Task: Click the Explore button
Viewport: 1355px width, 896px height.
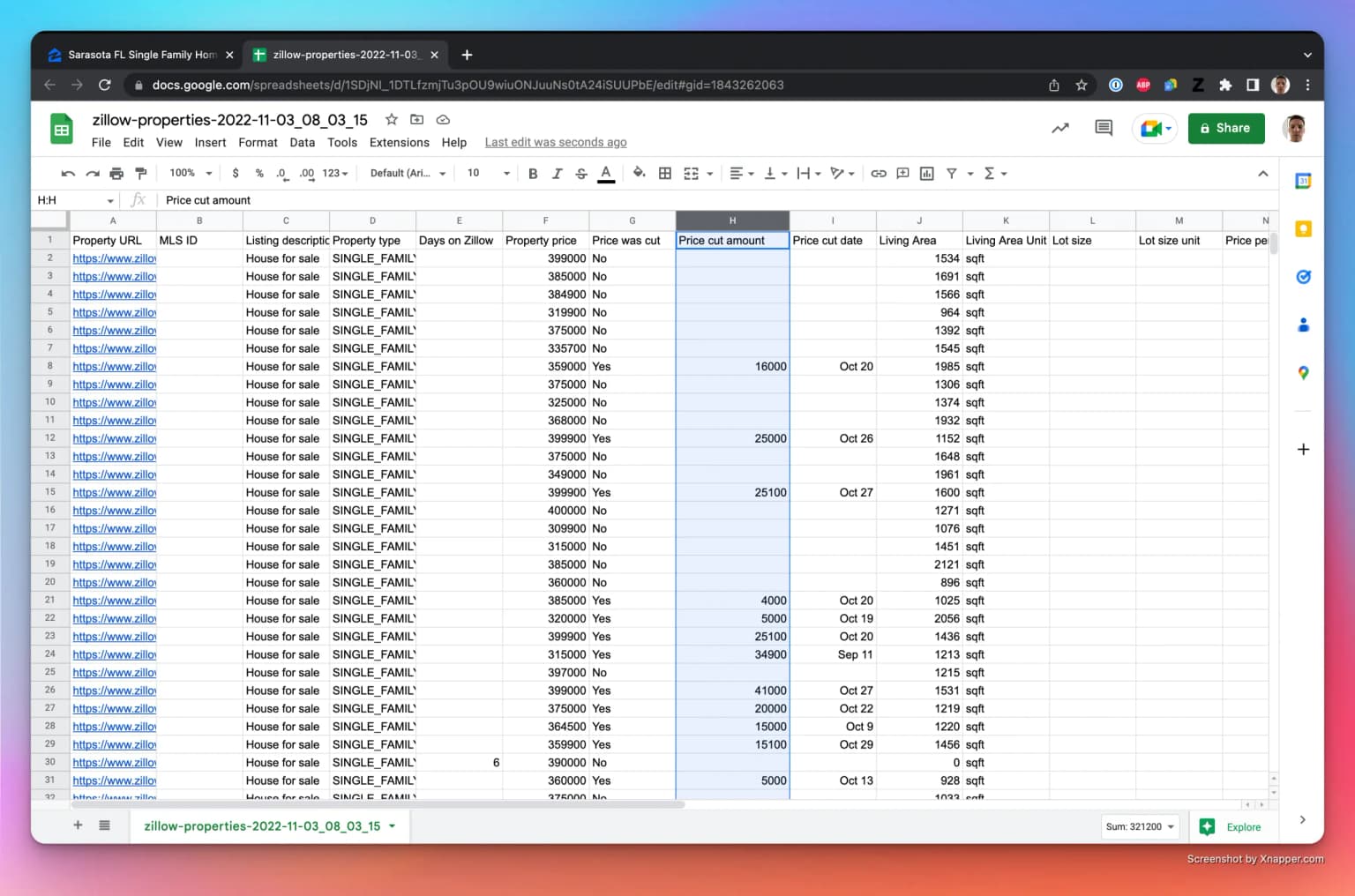Action: pyautogui.click(x=1231, y=827)
